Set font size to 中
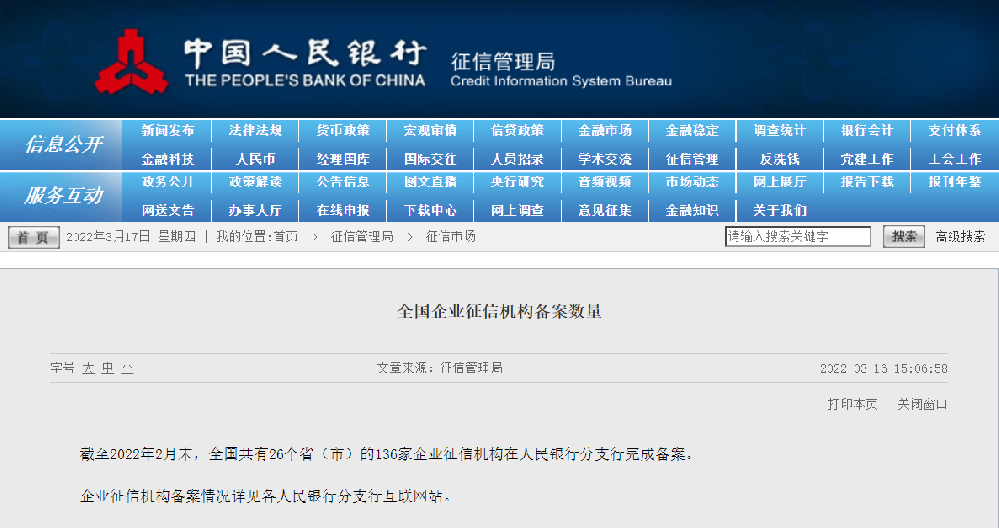The width and height of the screenshot is (999, 528). click(x=108, y=368)
